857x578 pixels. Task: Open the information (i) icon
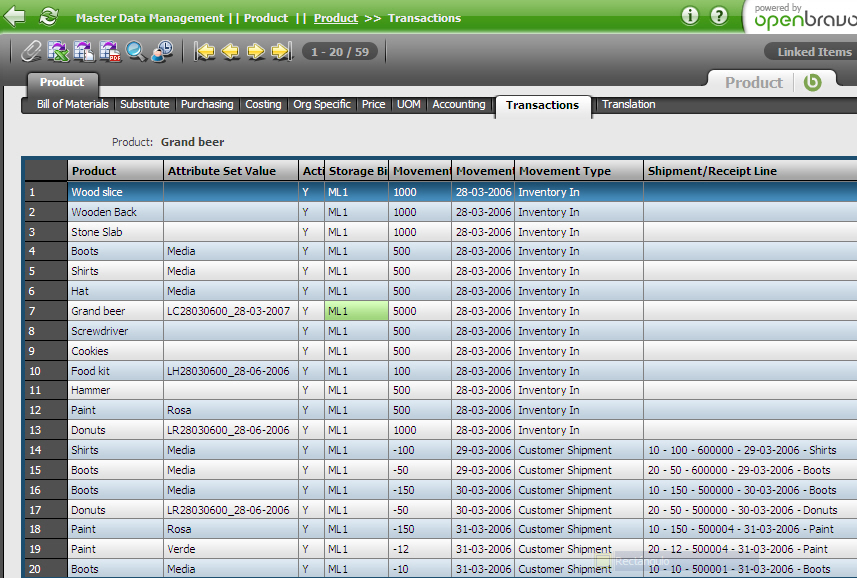click(690, 16)
